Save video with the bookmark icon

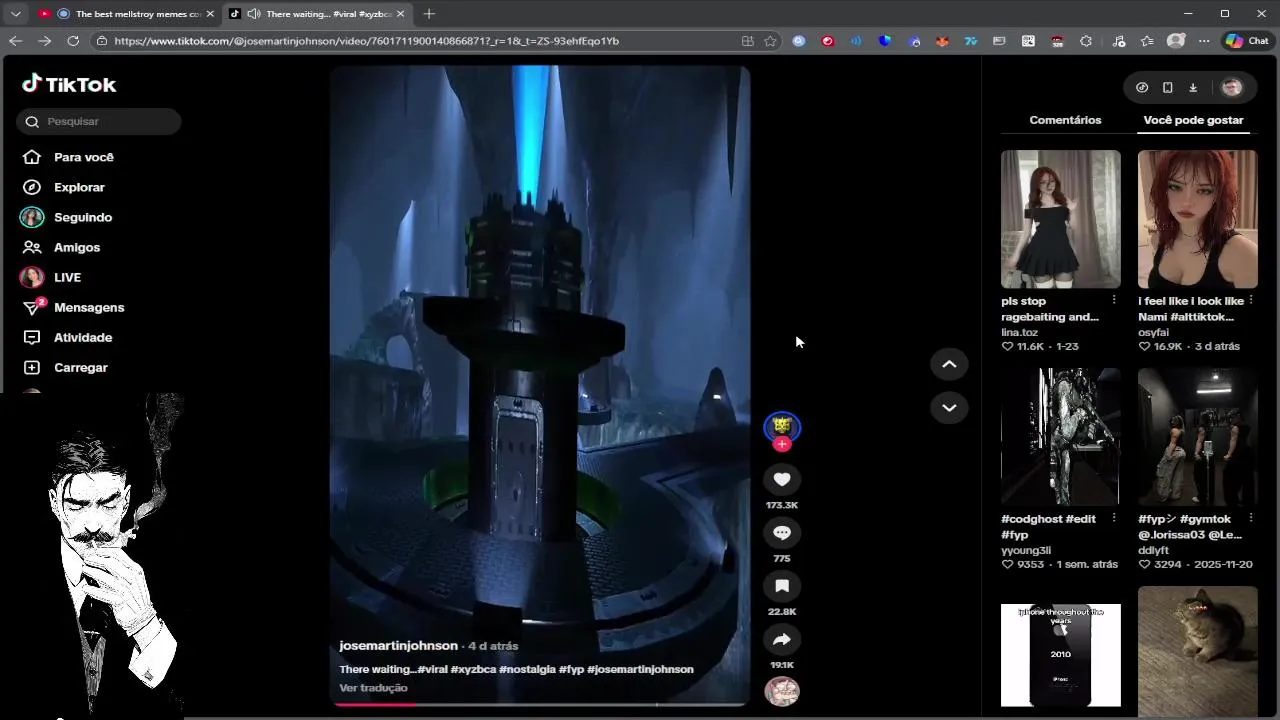(782, 586)
